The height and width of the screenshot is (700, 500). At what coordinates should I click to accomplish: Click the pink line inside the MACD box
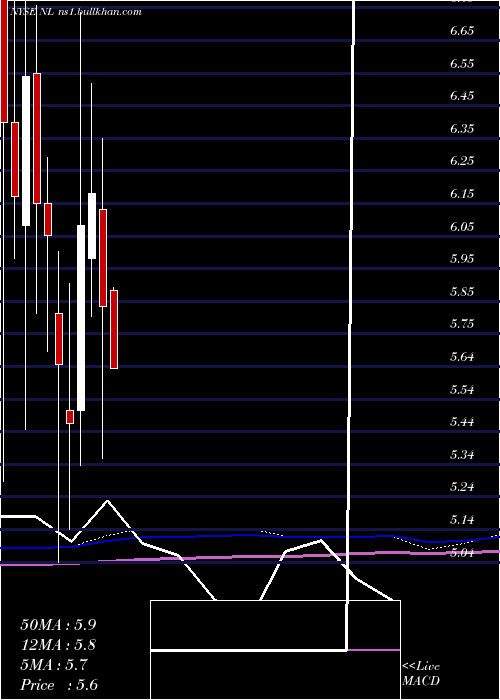point(373,650)
